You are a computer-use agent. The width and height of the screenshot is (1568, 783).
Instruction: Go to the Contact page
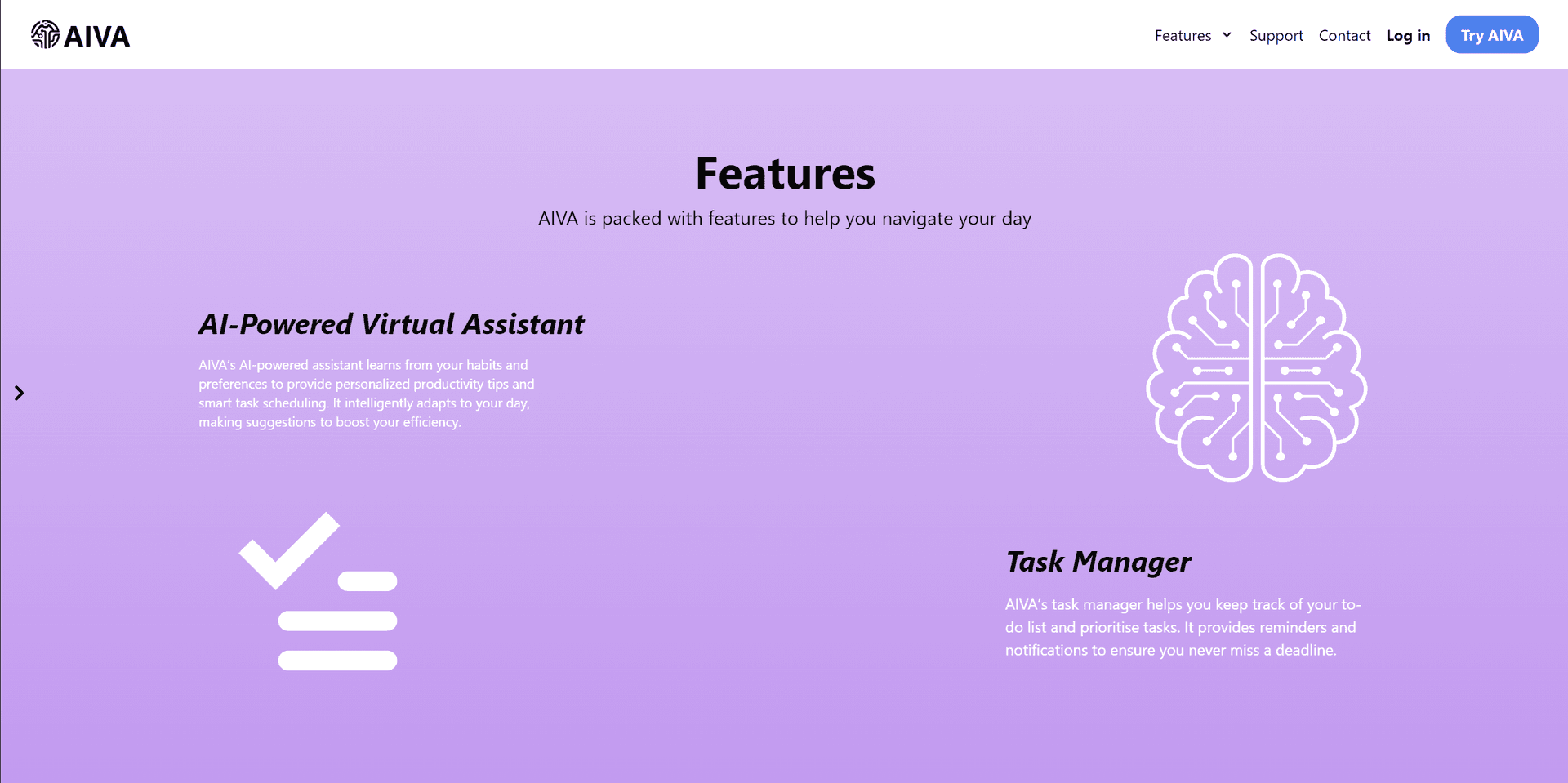[x=1344, y=35]
